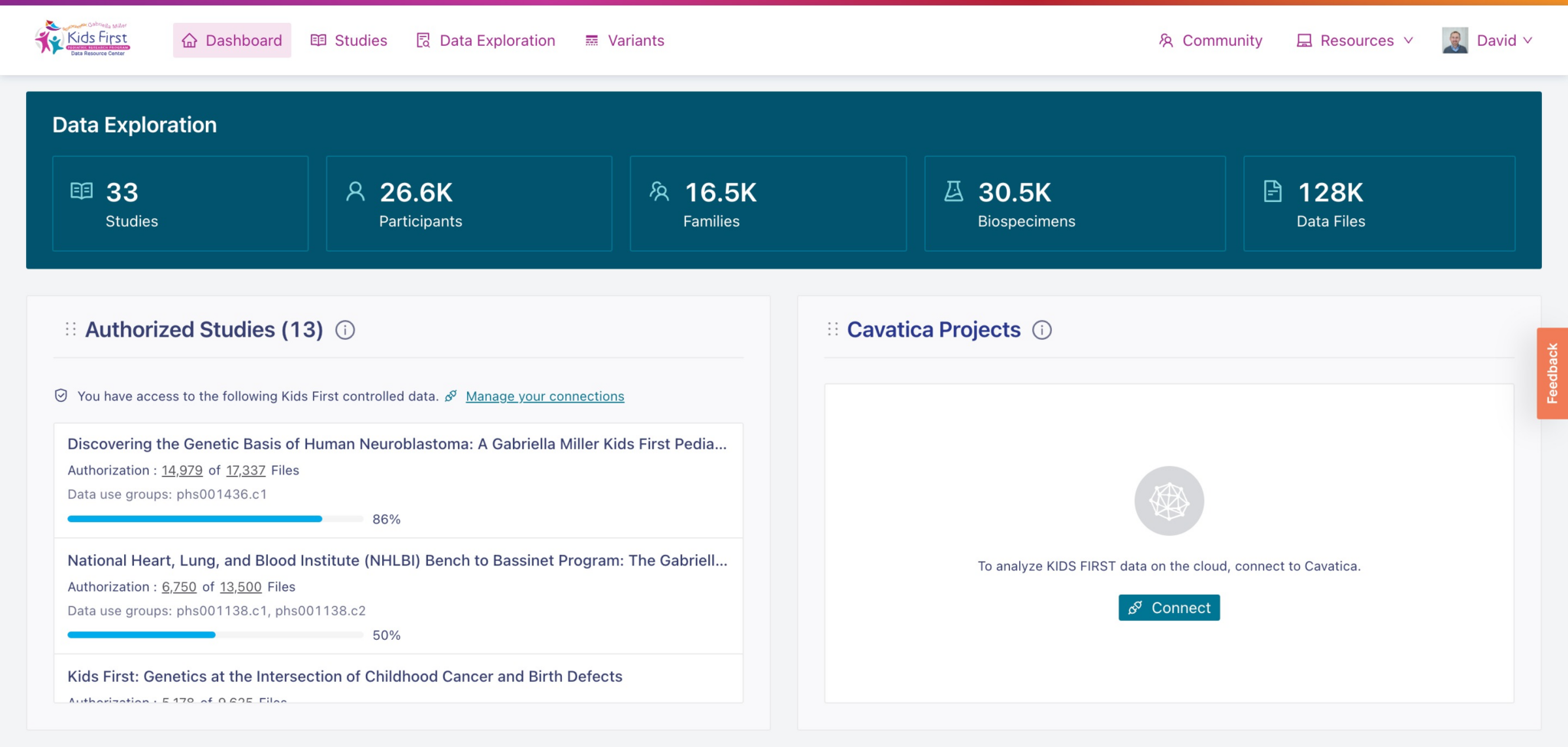
Task: Click the Data Files document icon
Action: (x=1272, y=191)
